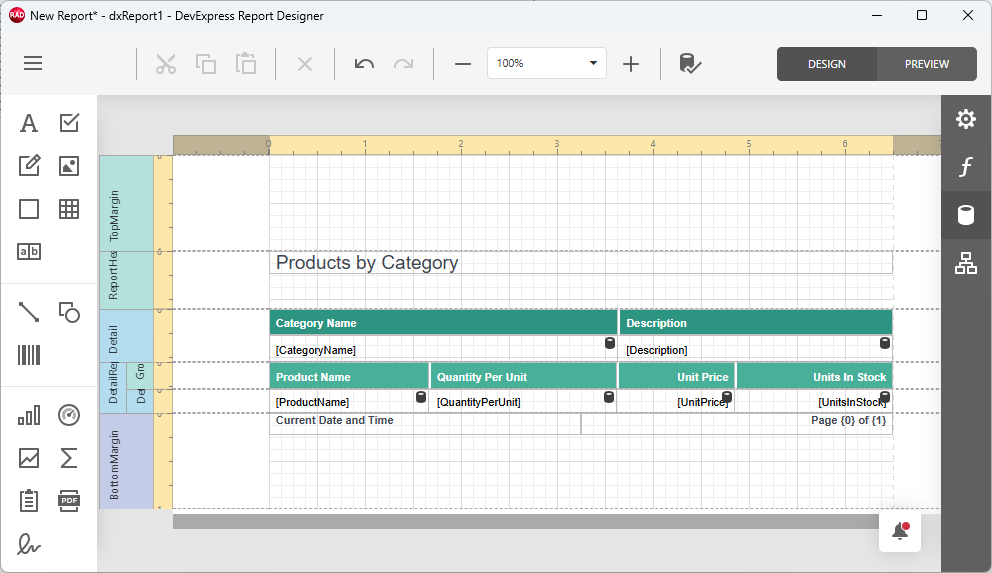Click the Copy icon in toolbar
Image resolution: width=992 pixels, height=573 pixels.
(x=206, y=64)
